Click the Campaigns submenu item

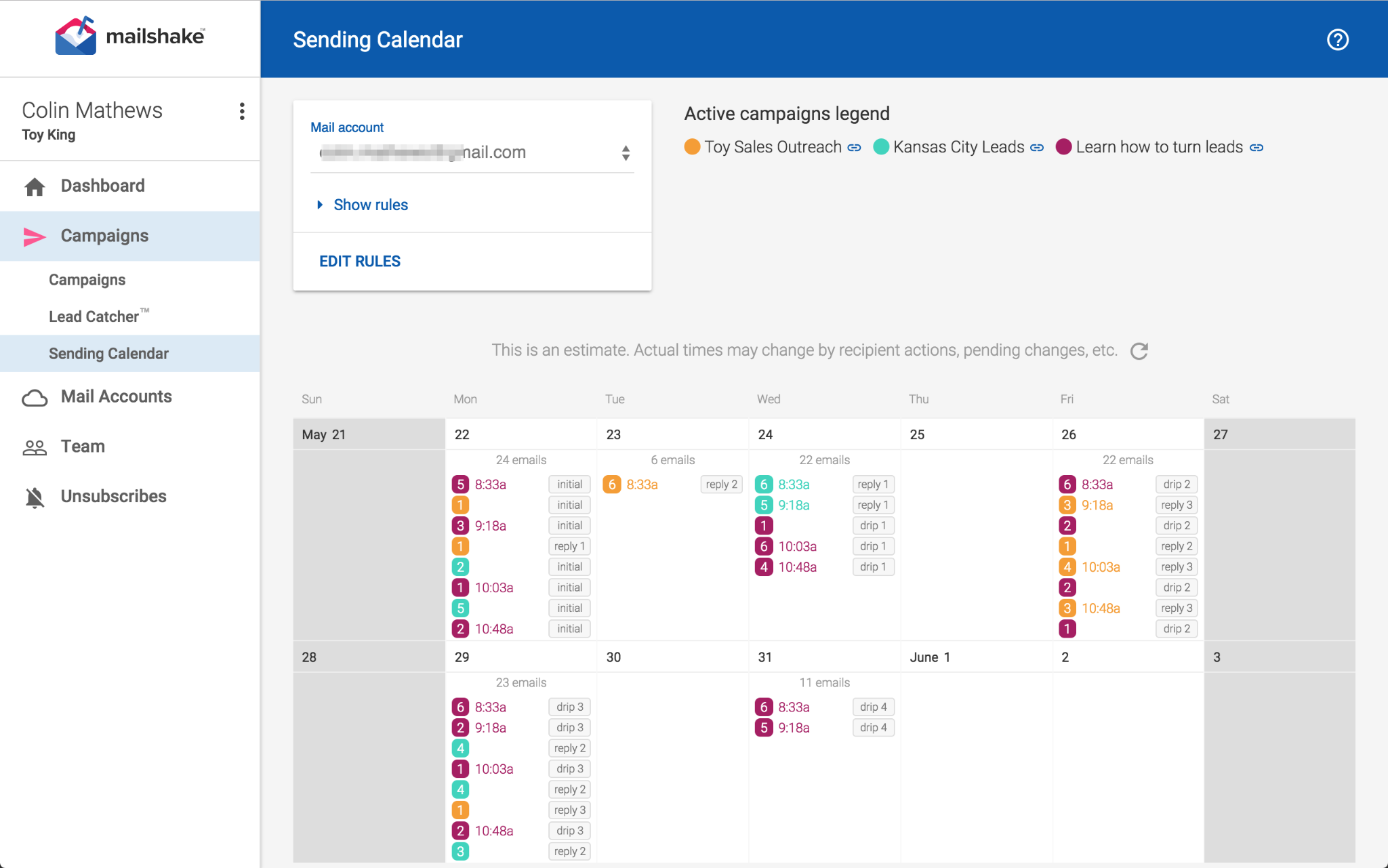[87, 279]
